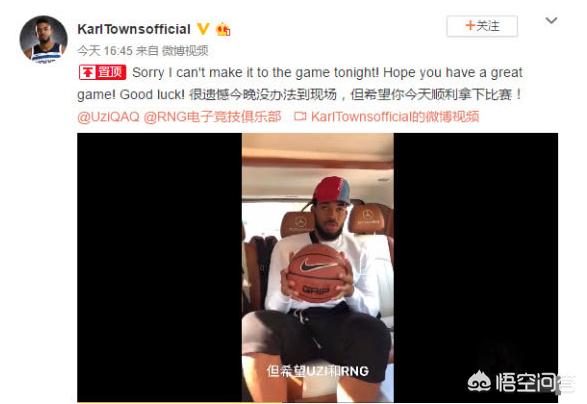587x404 pixels.
Task: Click the 悟空问答 watermark logo
Action: coord(520,382)
